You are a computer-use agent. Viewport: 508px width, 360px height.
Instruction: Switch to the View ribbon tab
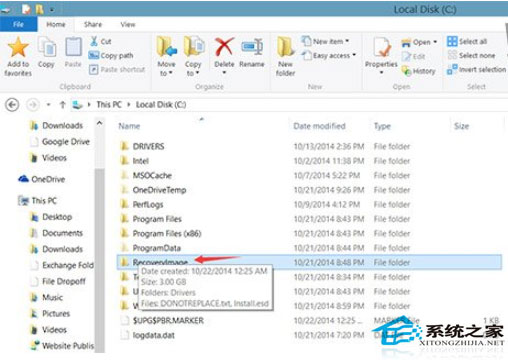point(128,24)
